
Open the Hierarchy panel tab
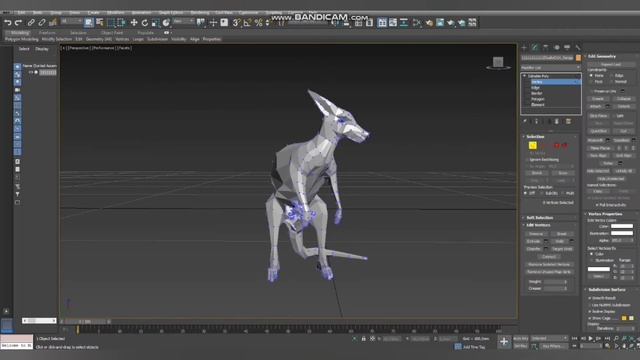click(545, 48)
